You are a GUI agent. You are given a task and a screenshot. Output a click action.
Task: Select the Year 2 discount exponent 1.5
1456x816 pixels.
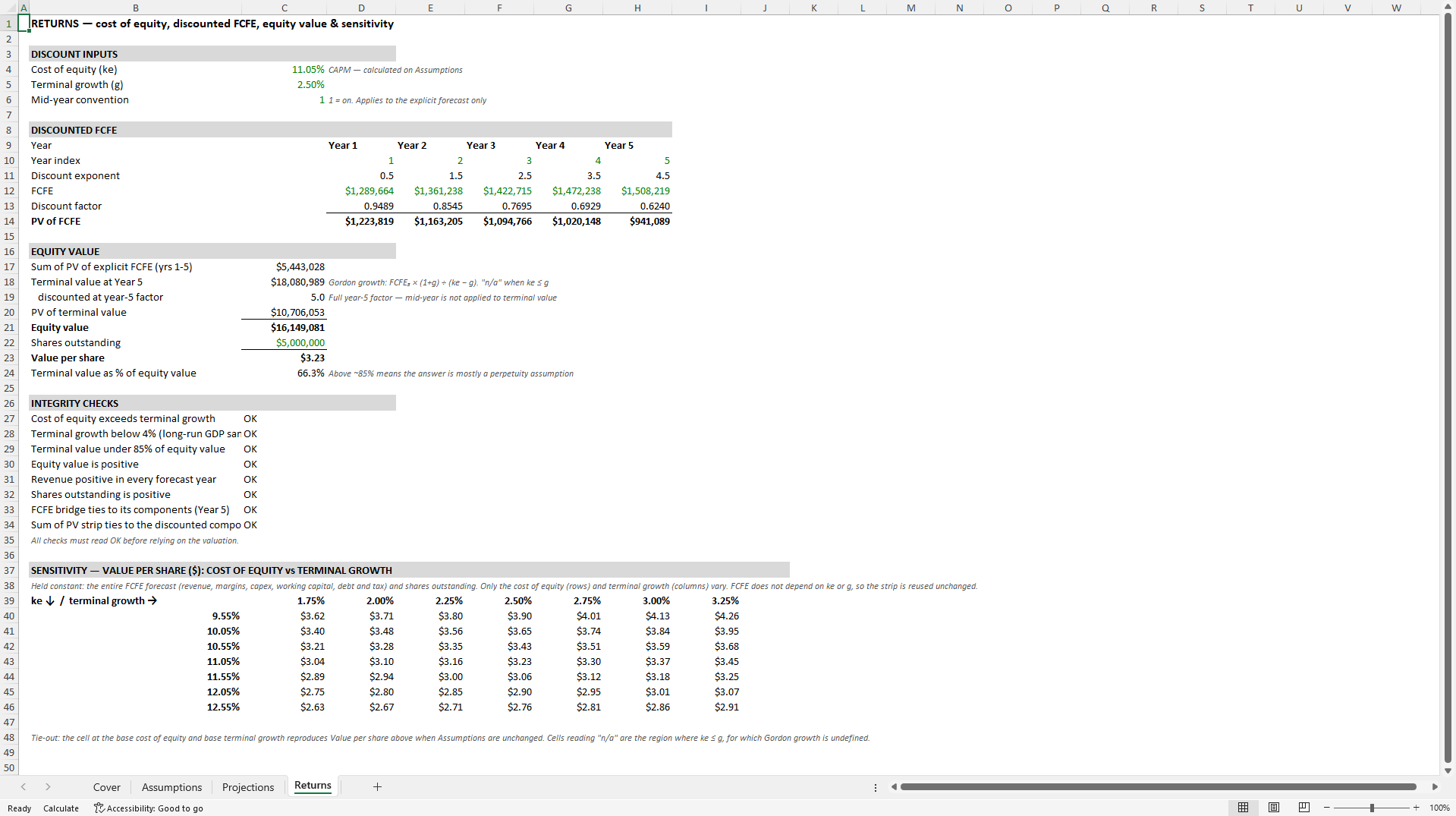[x=430, y=175]
